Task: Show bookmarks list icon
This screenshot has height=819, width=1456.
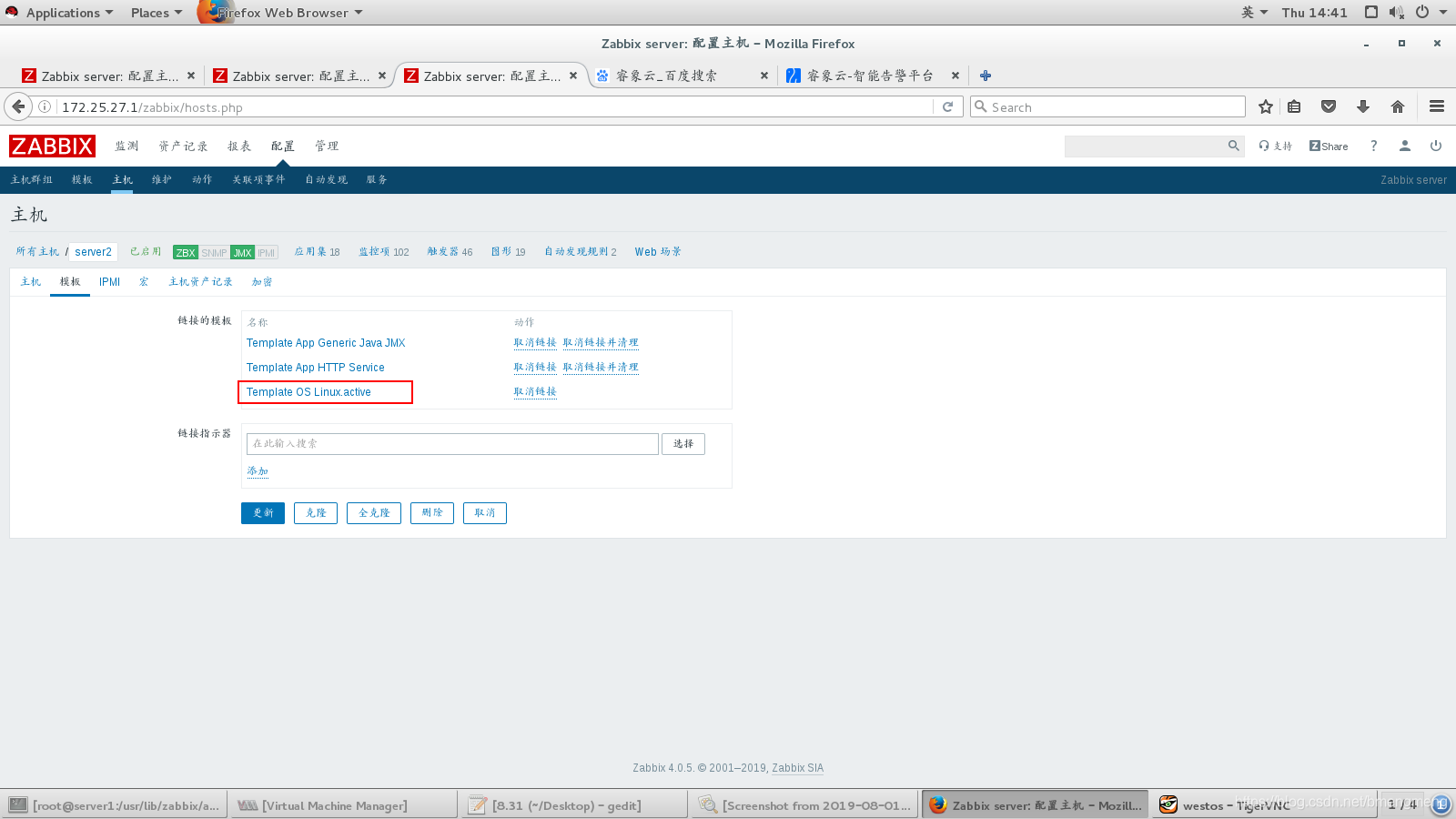Action: tap(1294, 106)
